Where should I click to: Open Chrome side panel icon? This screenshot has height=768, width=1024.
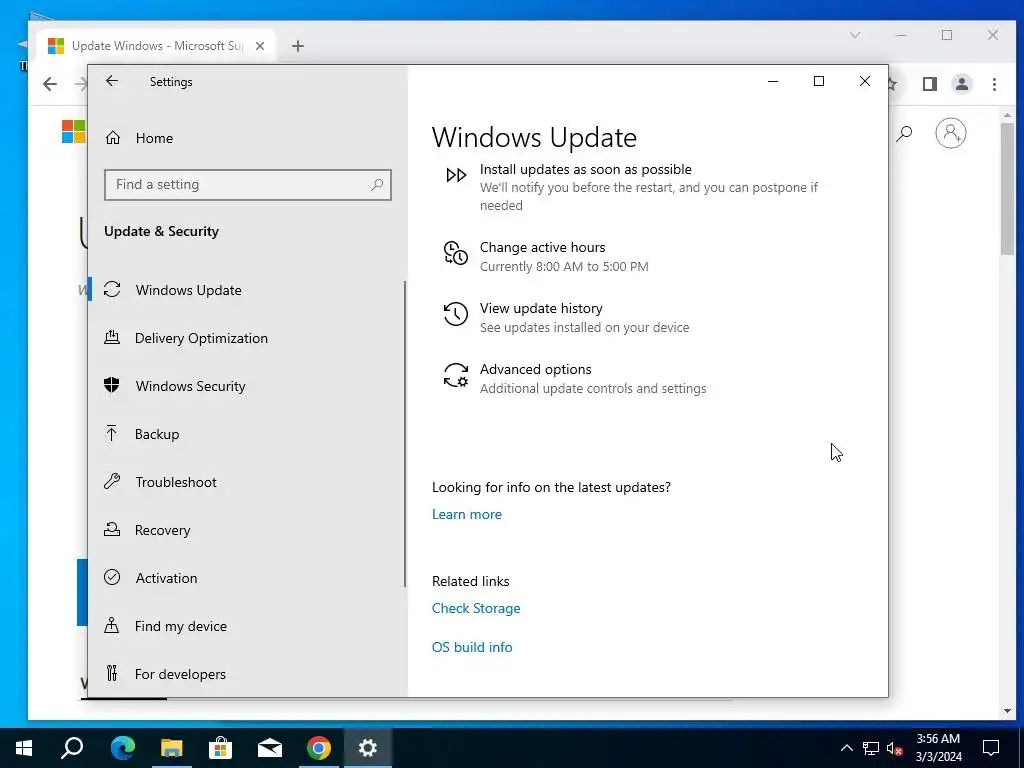pos(930,84)
